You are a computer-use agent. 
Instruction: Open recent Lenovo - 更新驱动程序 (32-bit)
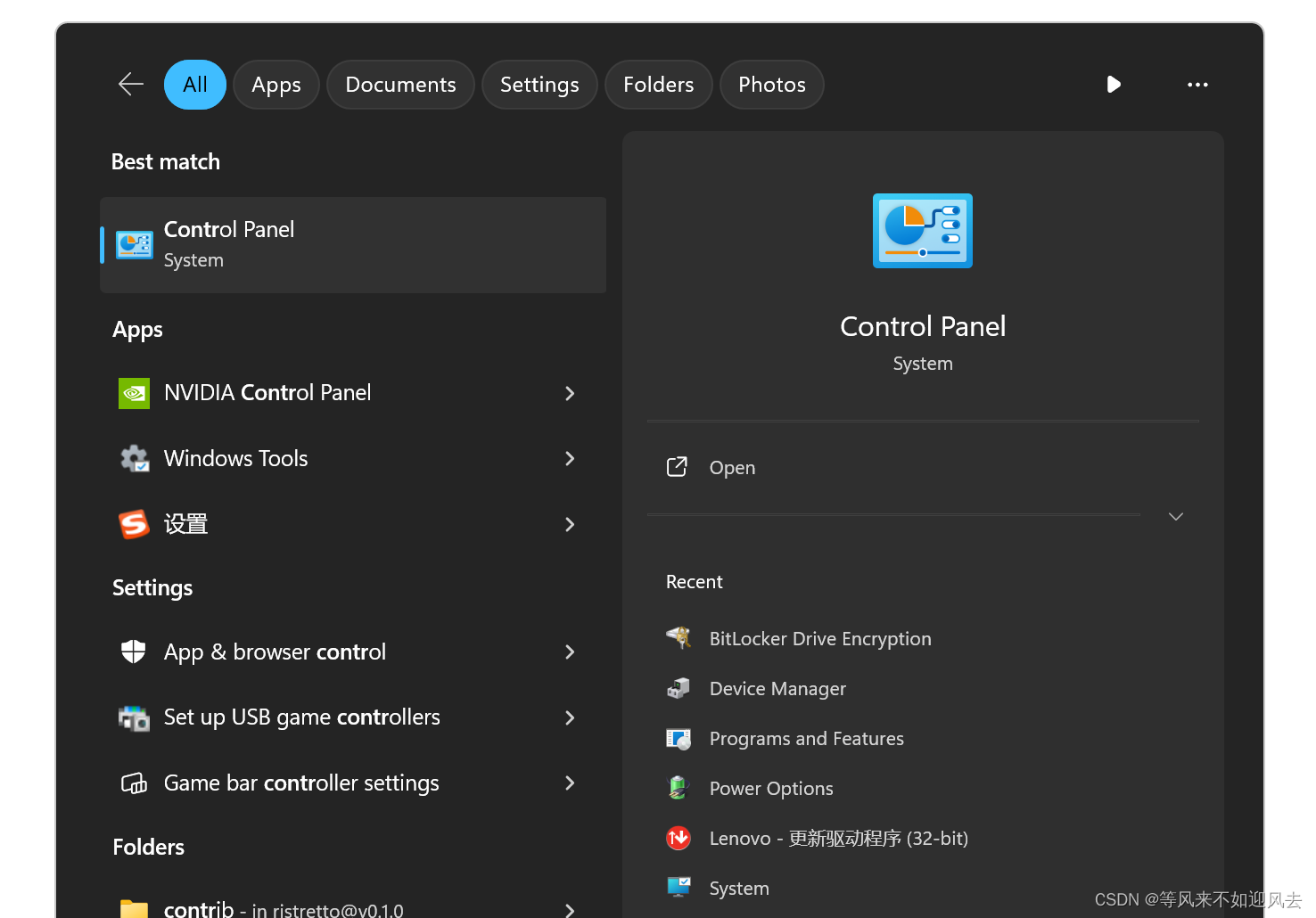pos(838,839)
